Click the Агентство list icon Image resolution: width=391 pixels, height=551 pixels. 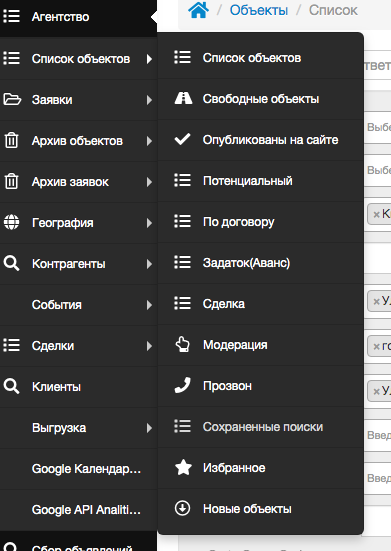pyautogui.click(x=12, y=16)
